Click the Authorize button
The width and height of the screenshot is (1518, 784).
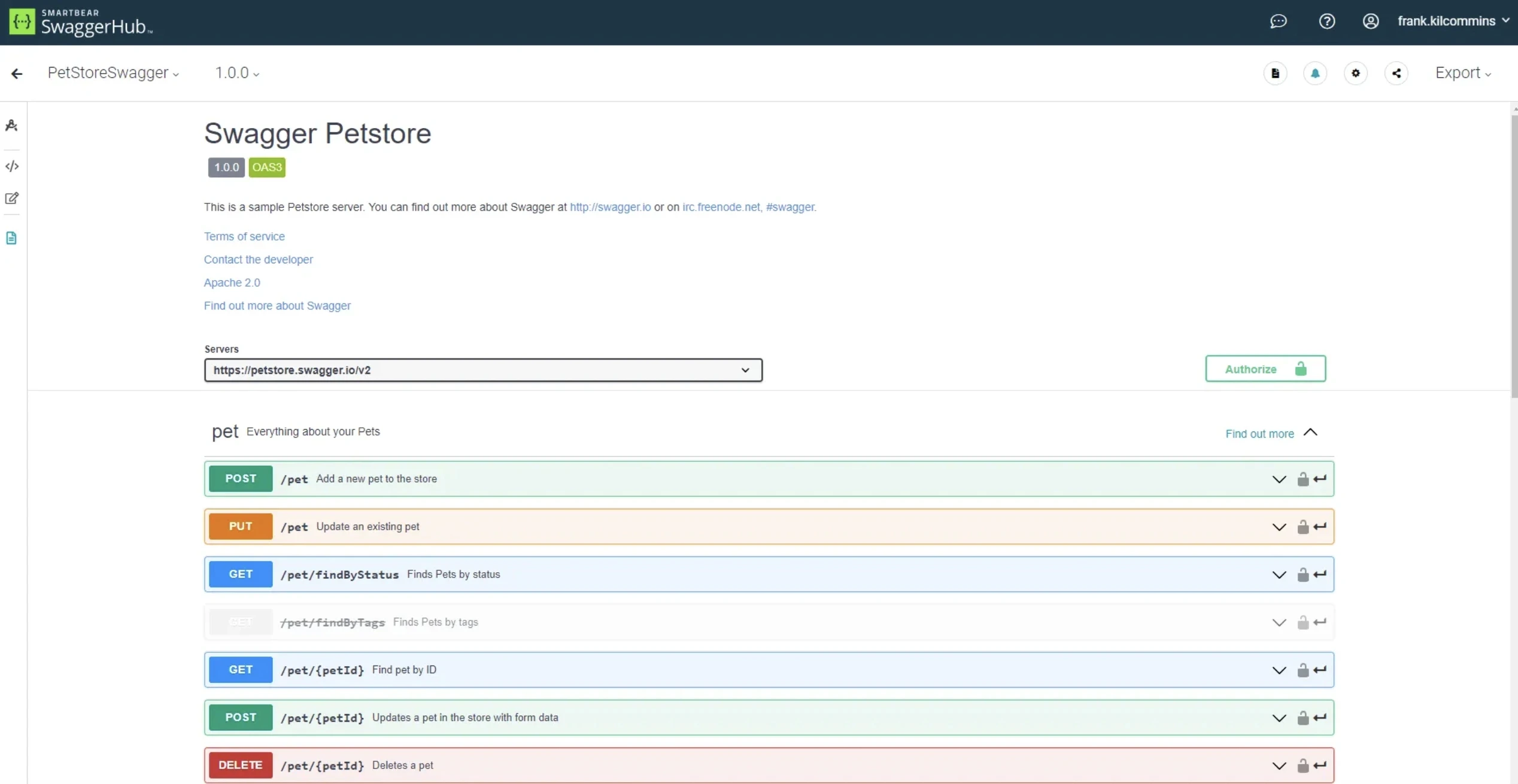click(1265, 369)
